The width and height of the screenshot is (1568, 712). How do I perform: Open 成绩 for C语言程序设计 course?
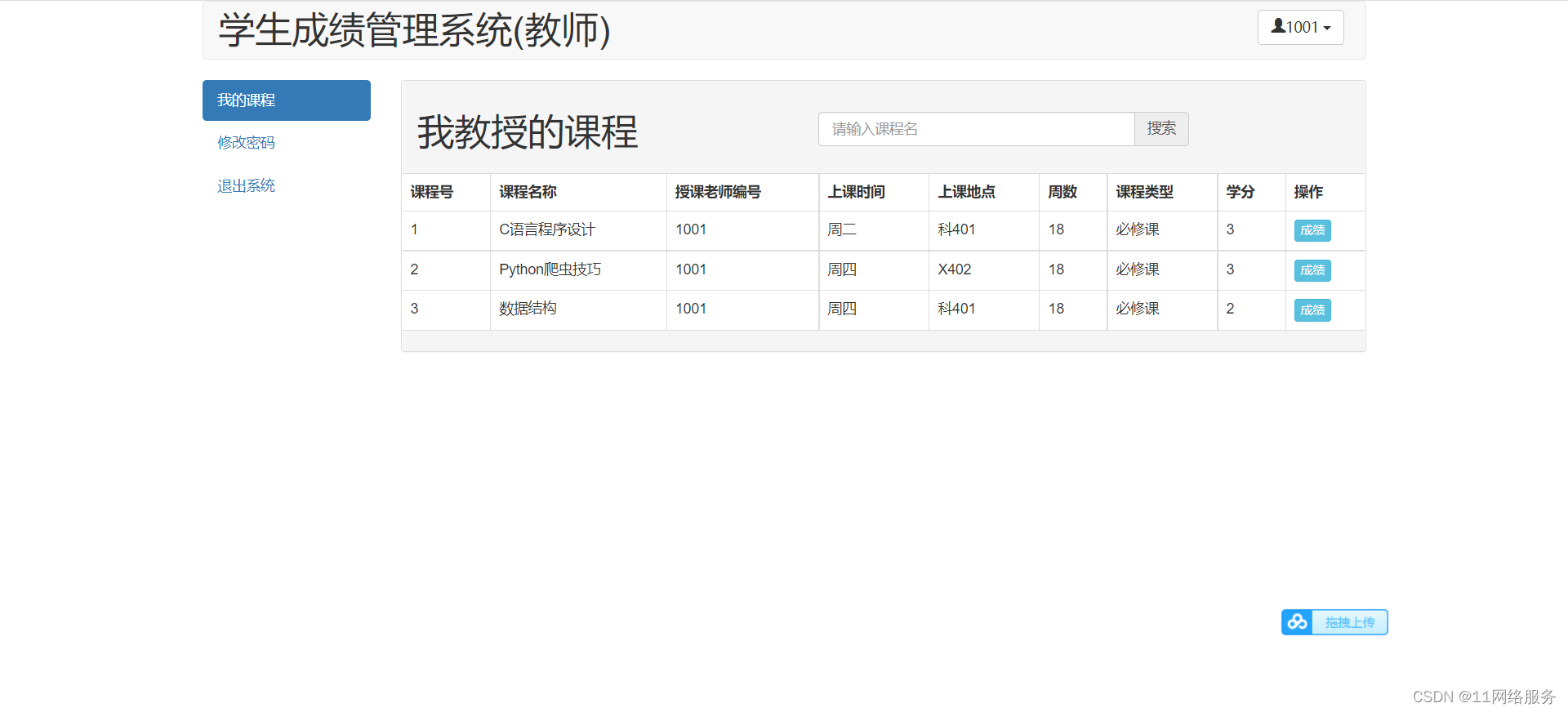[1312, 230]
